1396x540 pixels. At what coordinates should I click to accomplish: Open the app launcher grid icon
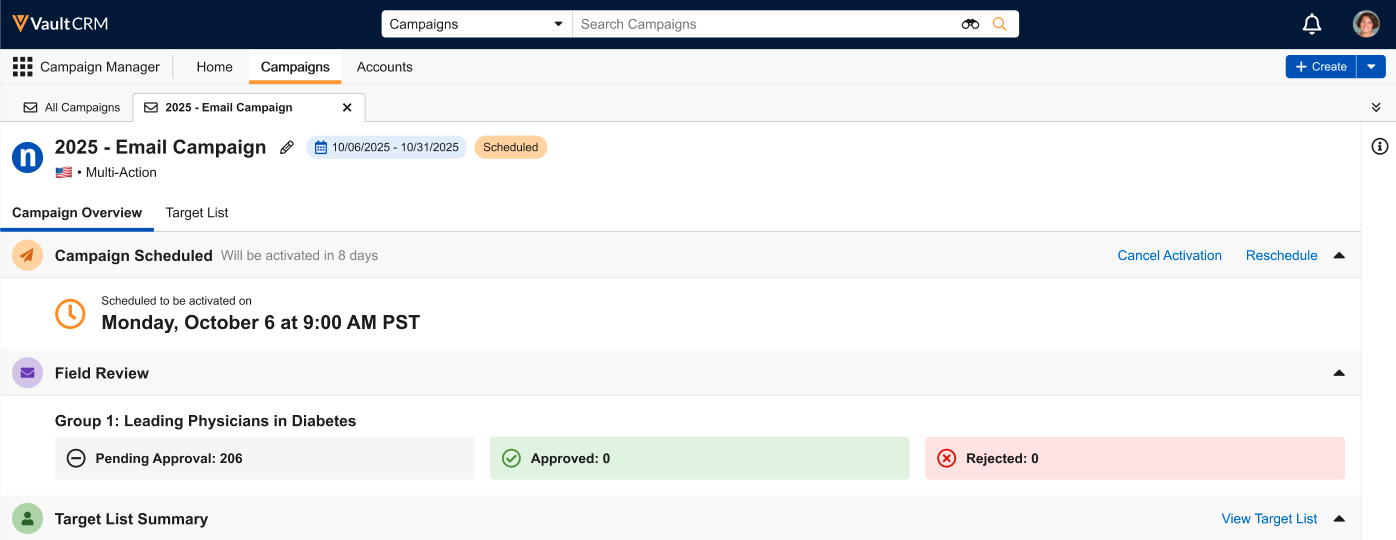tap(22, 67)
